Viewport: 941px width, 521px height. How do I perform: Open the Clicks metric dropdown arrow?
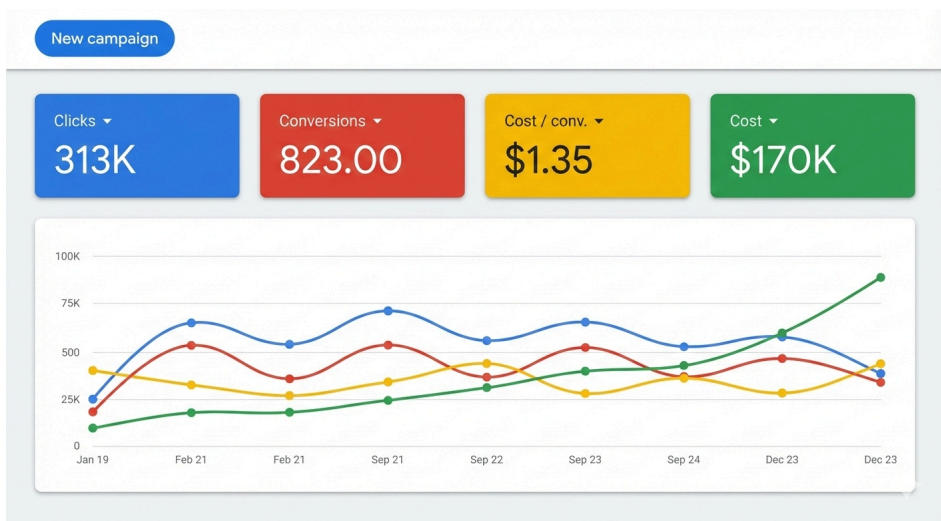[108, 122]
